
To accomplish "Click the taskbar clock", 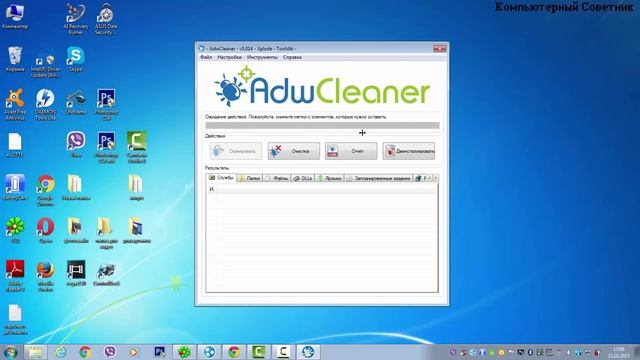I will point(618,352).
